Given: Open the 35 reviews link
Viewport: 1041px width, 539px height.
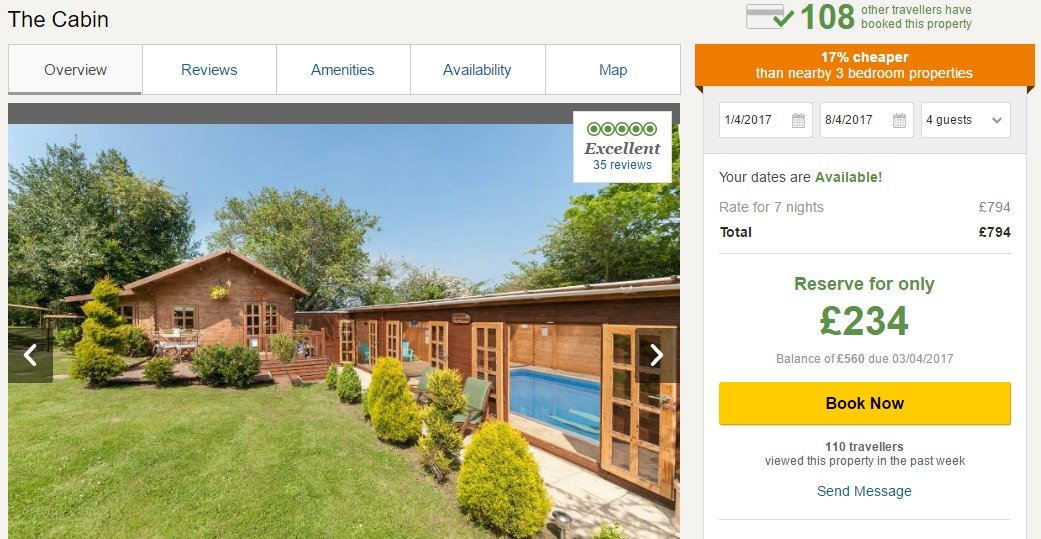Looking at the screenshot, I should 622,165.
